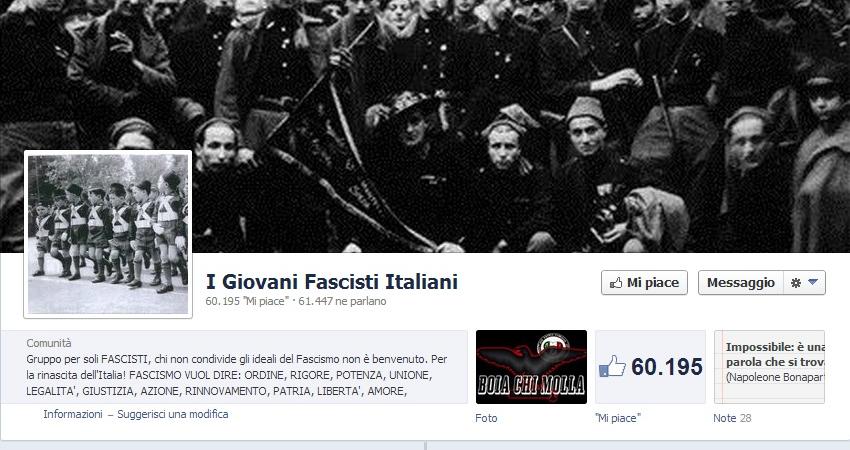850x450 pixels.
Task: Click the 61.447 ne parlano text
Action: point(342,301)
